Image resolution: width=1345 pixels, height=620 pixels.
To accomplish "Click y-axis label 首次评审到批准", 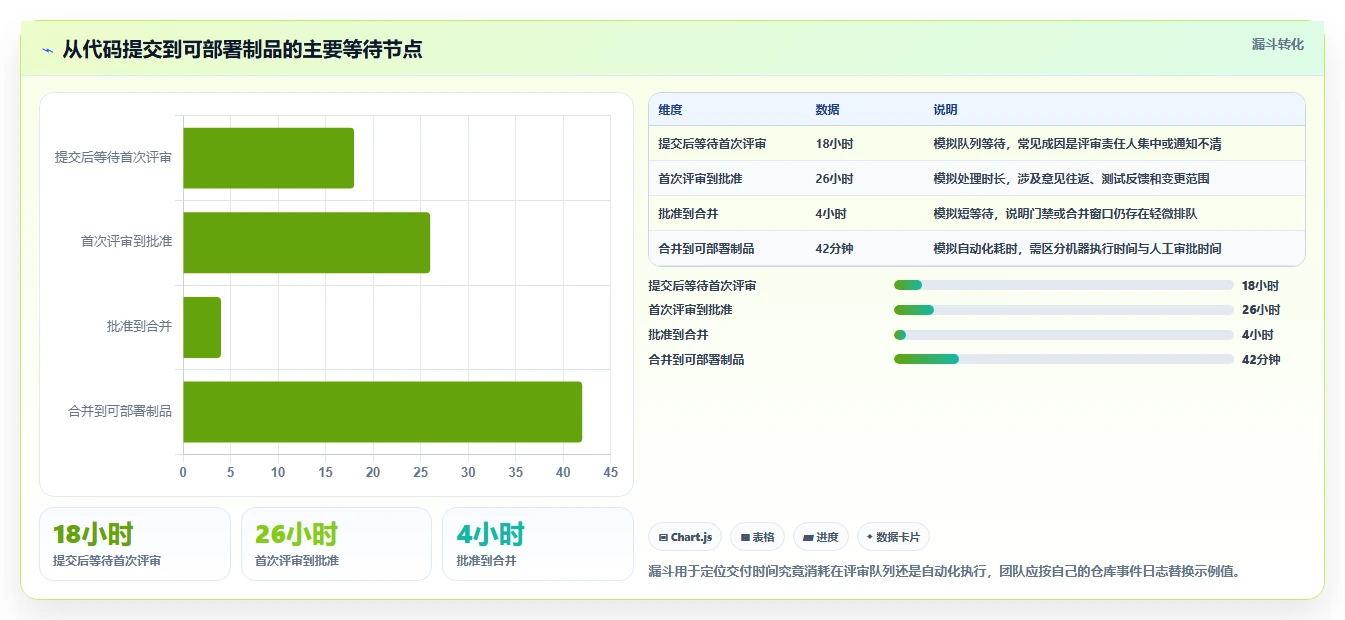I will (126, 242).
